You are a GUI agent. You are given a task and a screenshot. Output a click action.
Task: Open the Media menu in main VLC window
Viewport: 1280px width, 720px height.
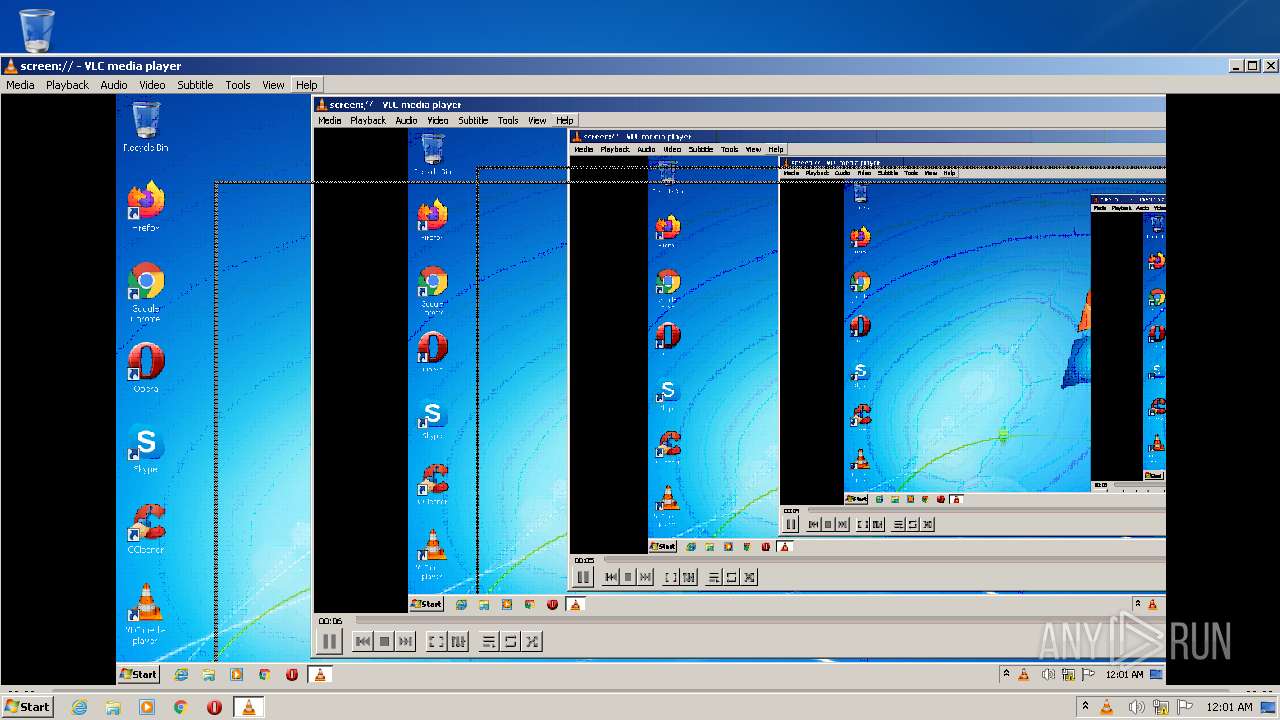[x=20, y=85]
